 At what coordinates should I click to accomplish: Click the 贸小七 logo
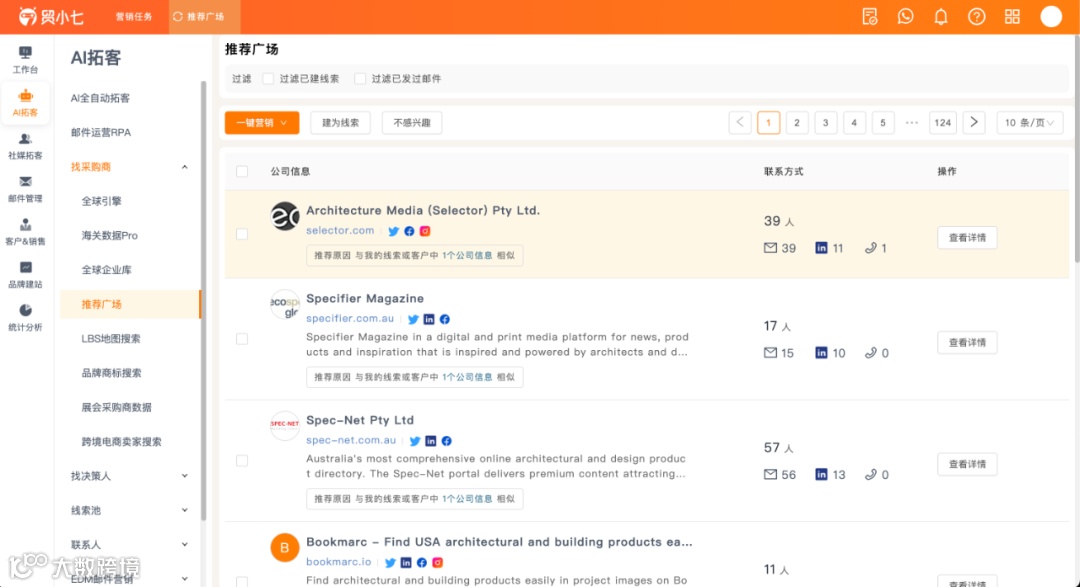coord(51,17)
